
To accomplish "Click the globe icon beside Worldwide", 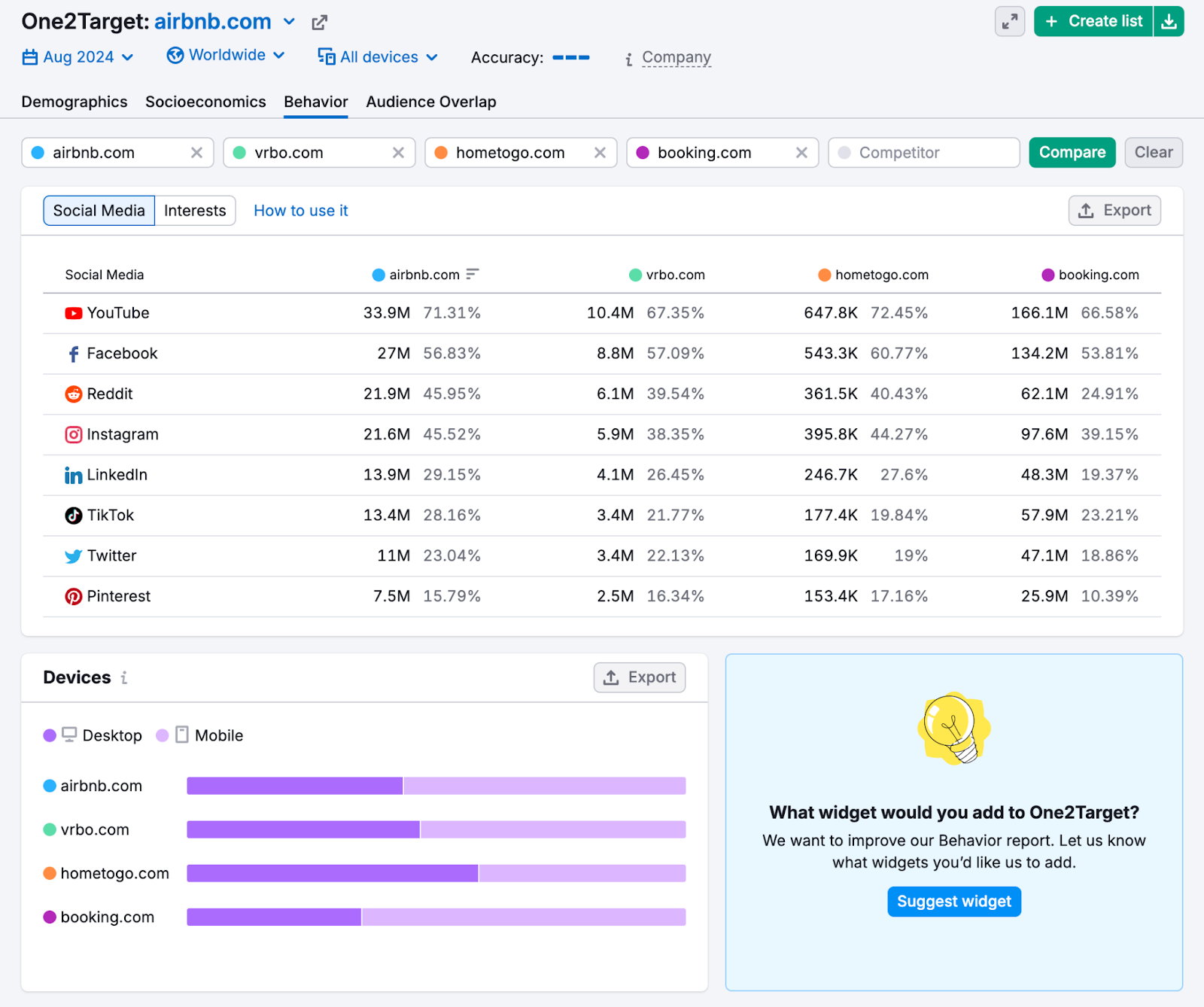I will click(x=175, y=56).
